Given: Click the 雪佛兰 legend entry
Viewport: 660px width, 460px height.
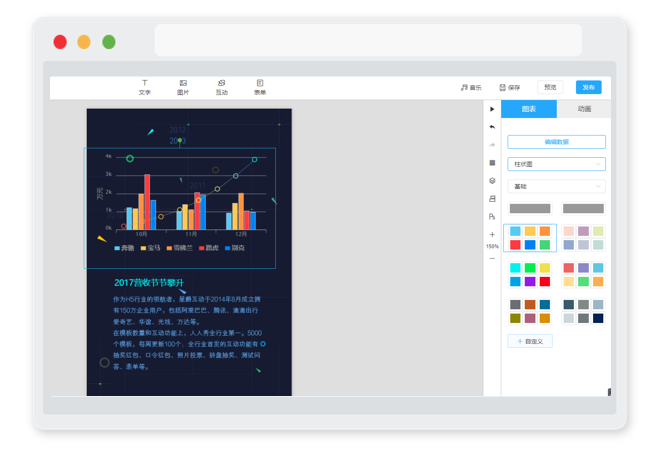Looking at the screenshot, I should click(x=180, y=248).
